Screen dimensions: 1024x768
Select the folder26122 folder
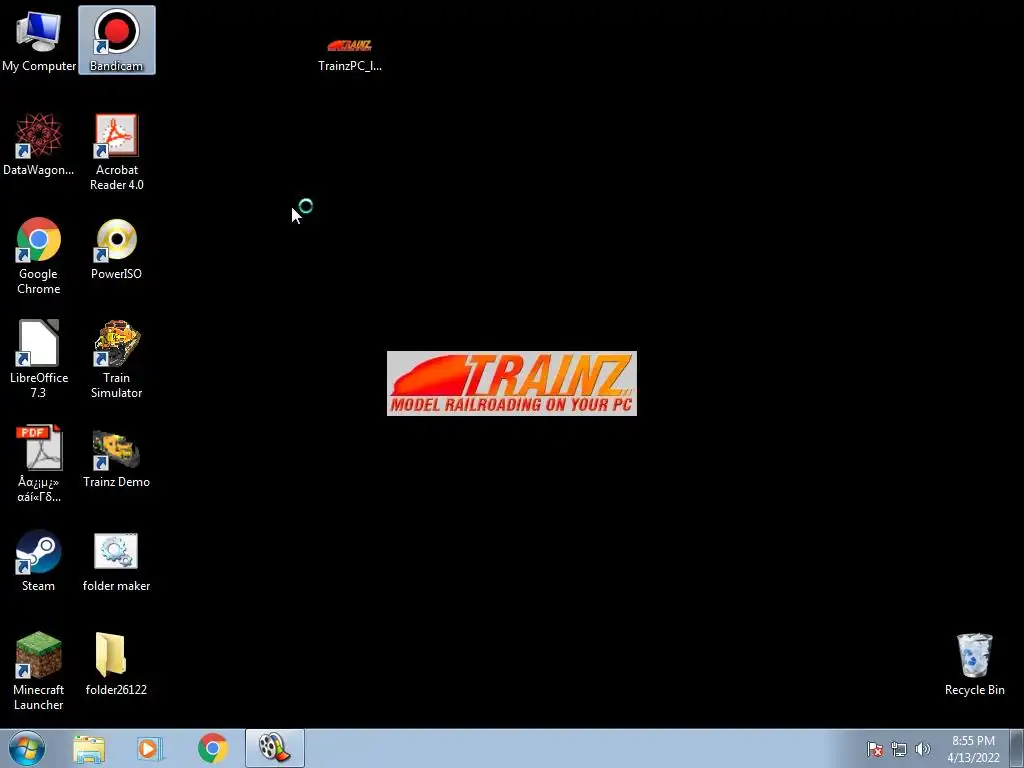116,664
